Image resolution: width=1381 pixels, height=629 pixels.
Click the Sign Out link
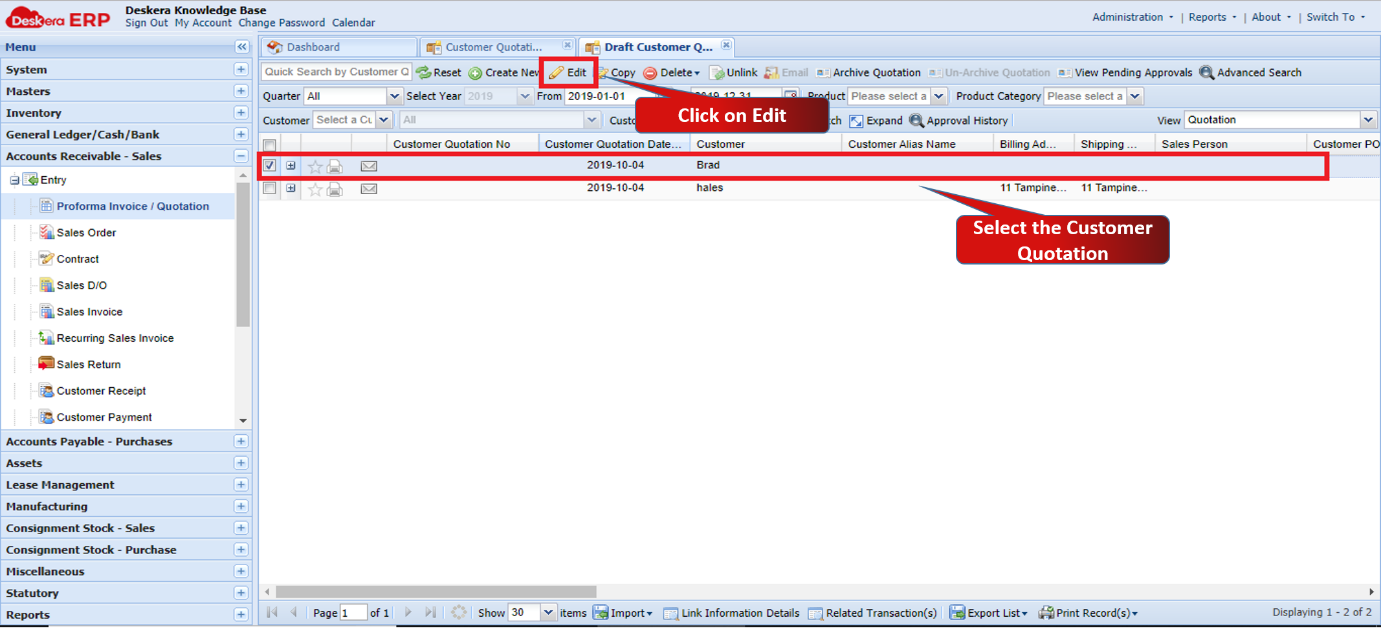point(147,23)
